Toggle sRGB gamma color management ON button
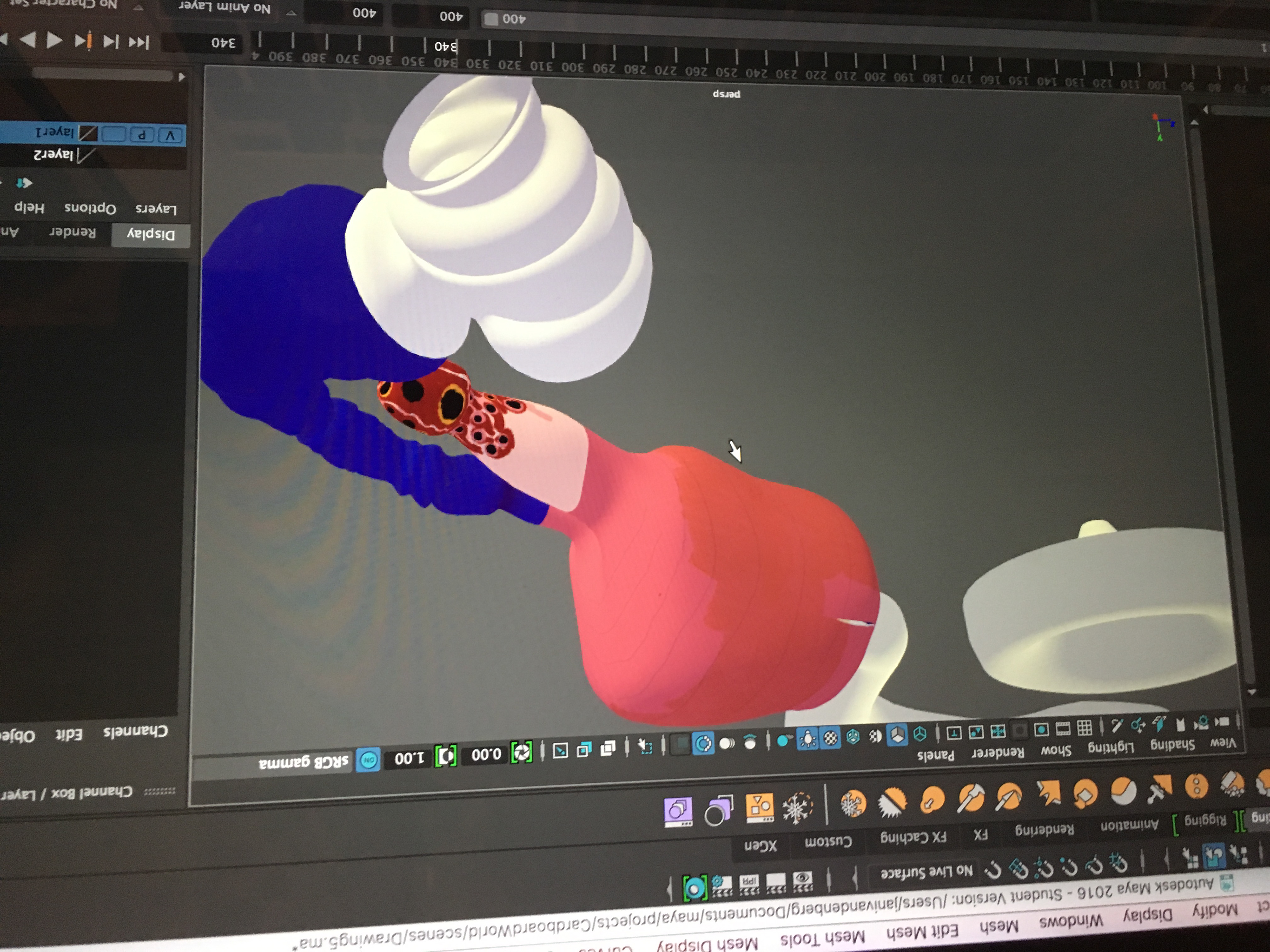1270x952 pixels. click(x=368, y=760)
